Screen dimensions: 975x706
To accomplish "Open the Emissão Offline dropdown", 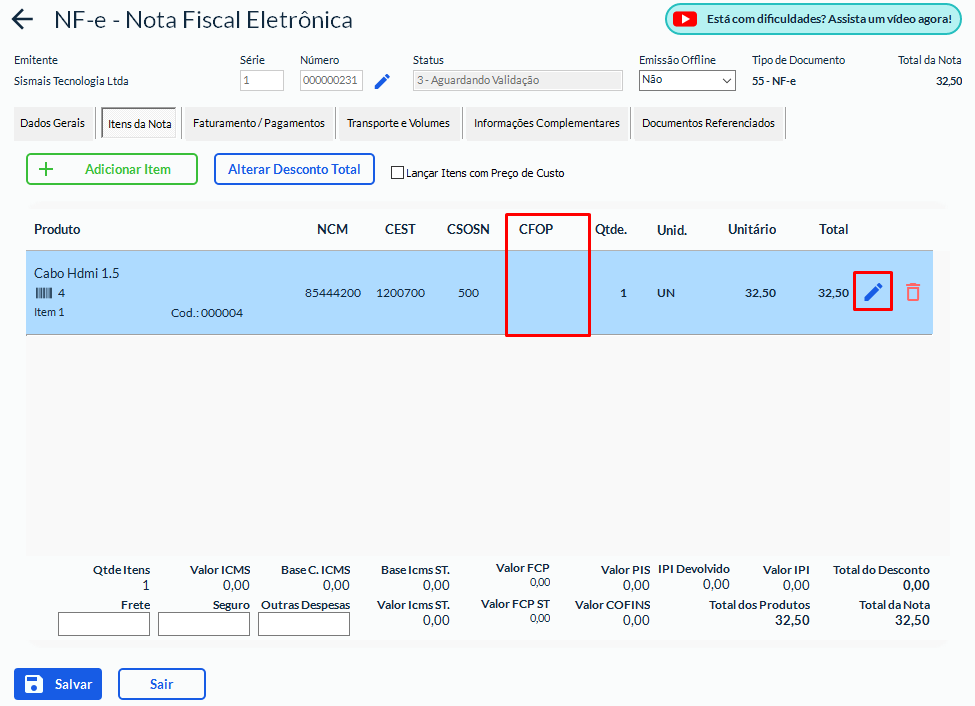I will [687, 80].
